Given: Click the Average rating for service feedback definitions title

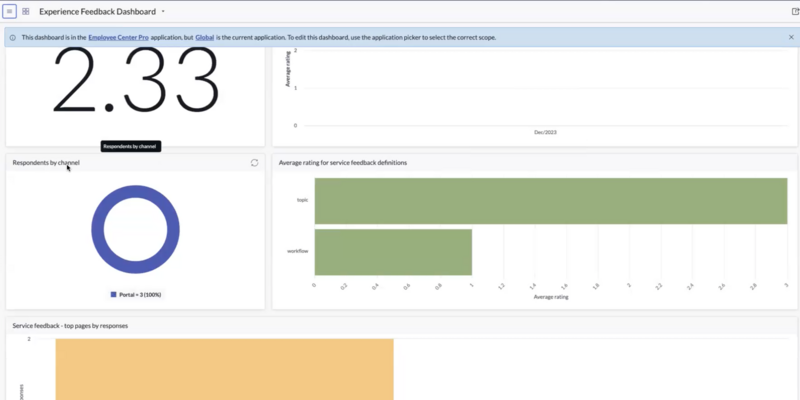Looking at the screenshot, I should (343, 163).
